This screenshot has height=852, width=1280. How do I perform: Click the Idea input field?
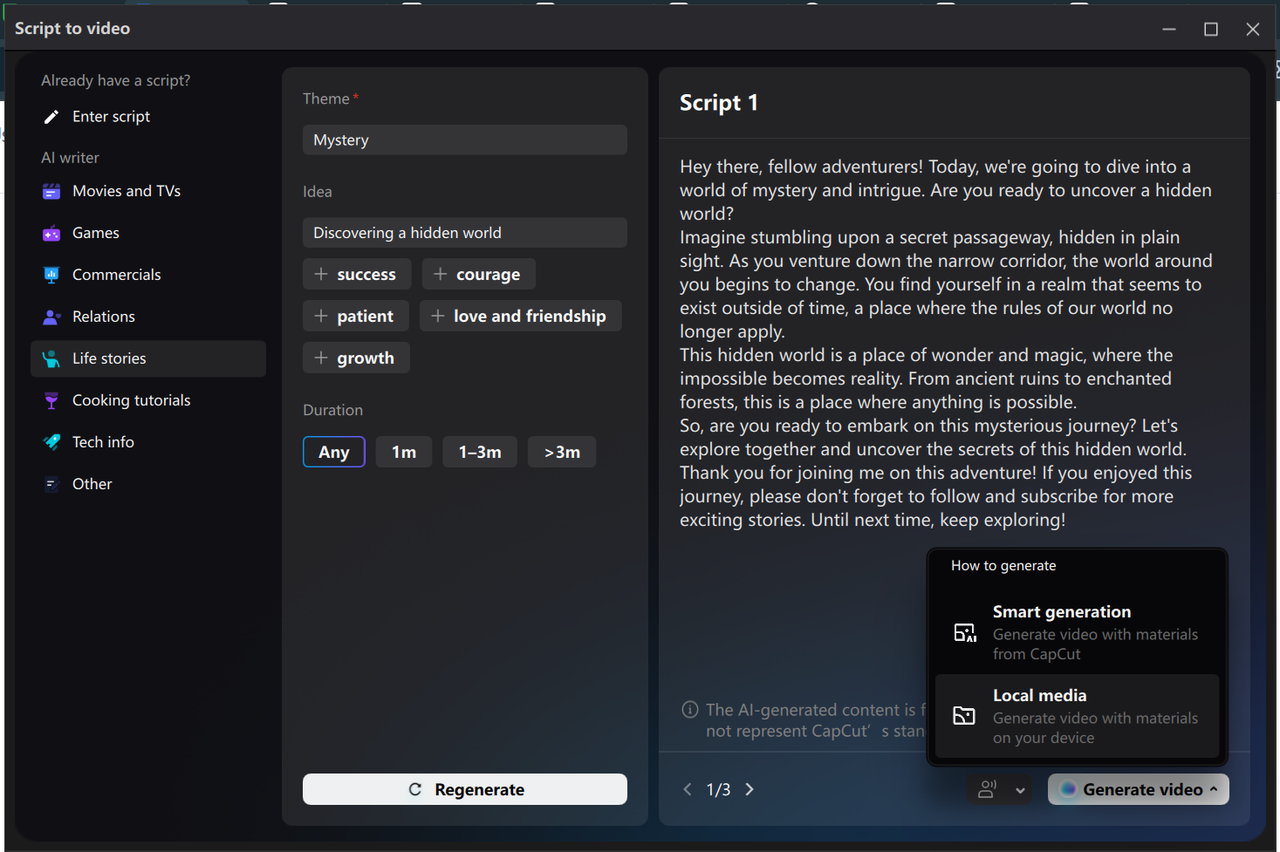[x=464, y=232]
